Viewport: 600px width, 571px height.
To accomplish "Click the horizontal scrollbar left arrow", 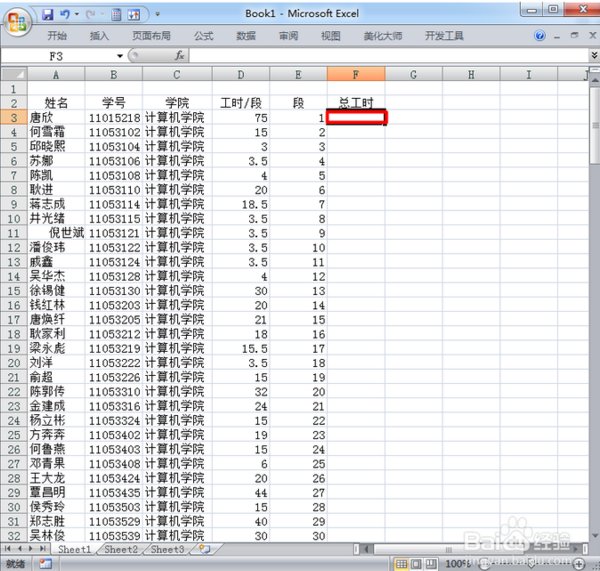I will tap(366, 550).
